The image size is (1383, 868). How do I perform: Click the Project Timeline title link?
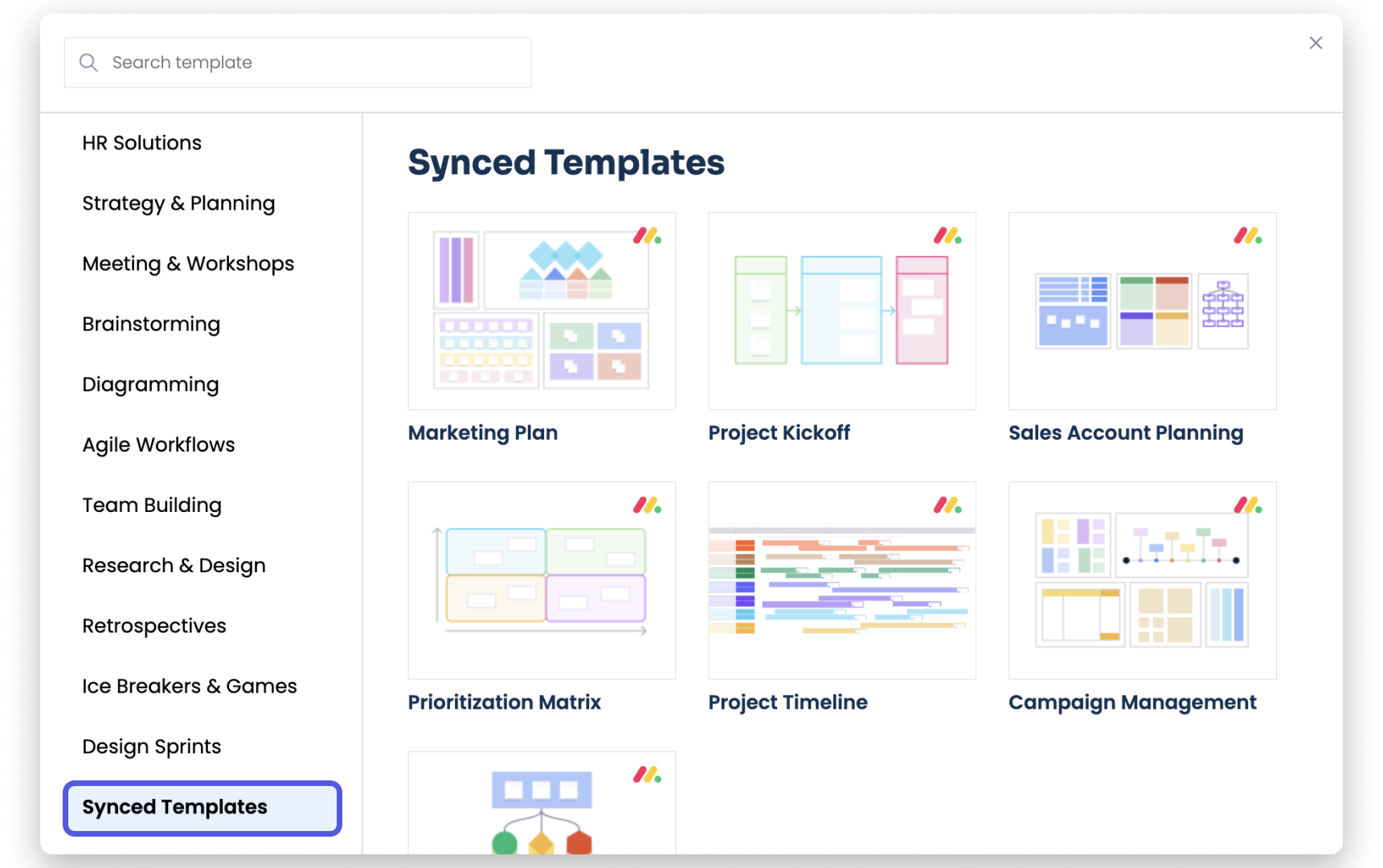(788, 702)
